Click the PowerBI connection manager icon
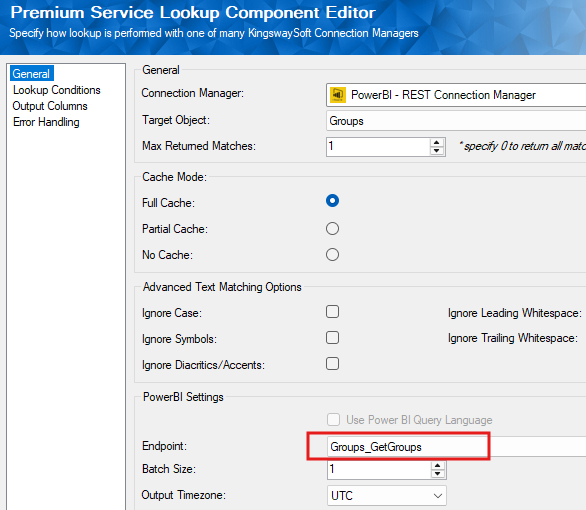Image resolution: width=586 pixels, height=510 pixels. point(337,95)
